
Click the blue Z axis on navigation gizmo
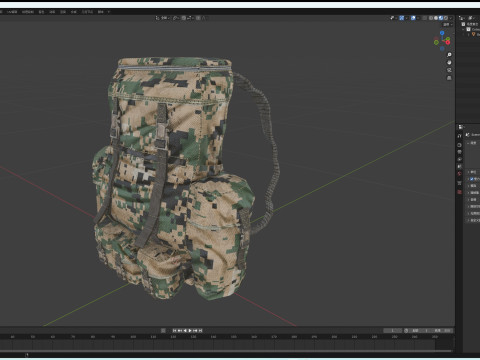click(x=442, y=33)
